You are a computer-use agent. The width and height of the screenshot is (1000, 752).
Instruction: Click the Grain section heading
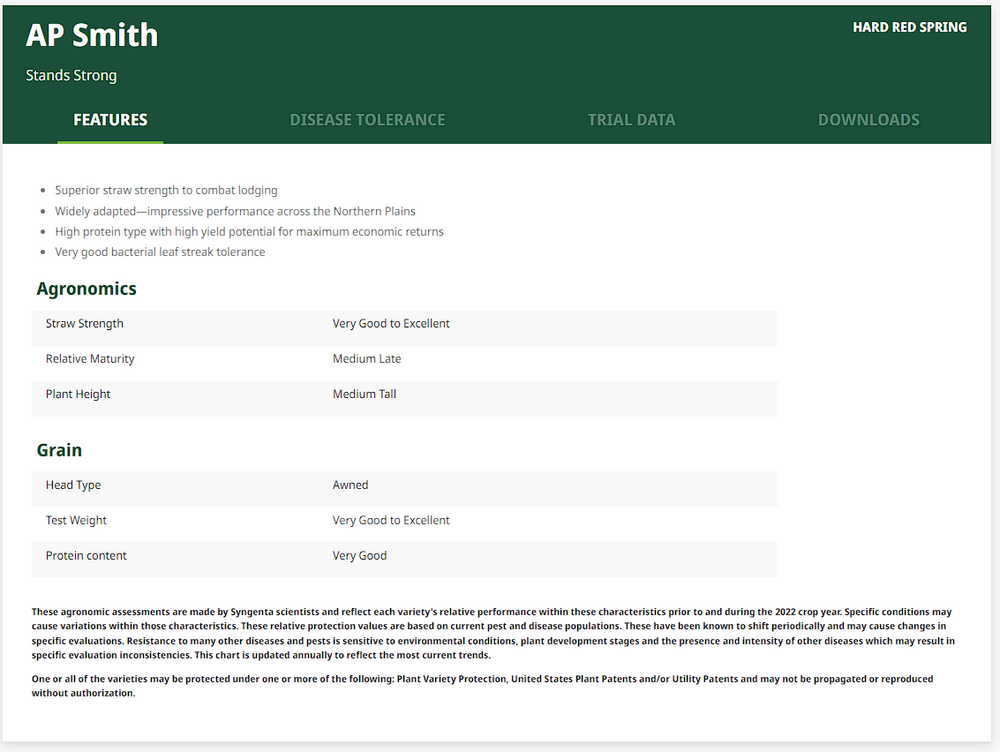(59, 450)
